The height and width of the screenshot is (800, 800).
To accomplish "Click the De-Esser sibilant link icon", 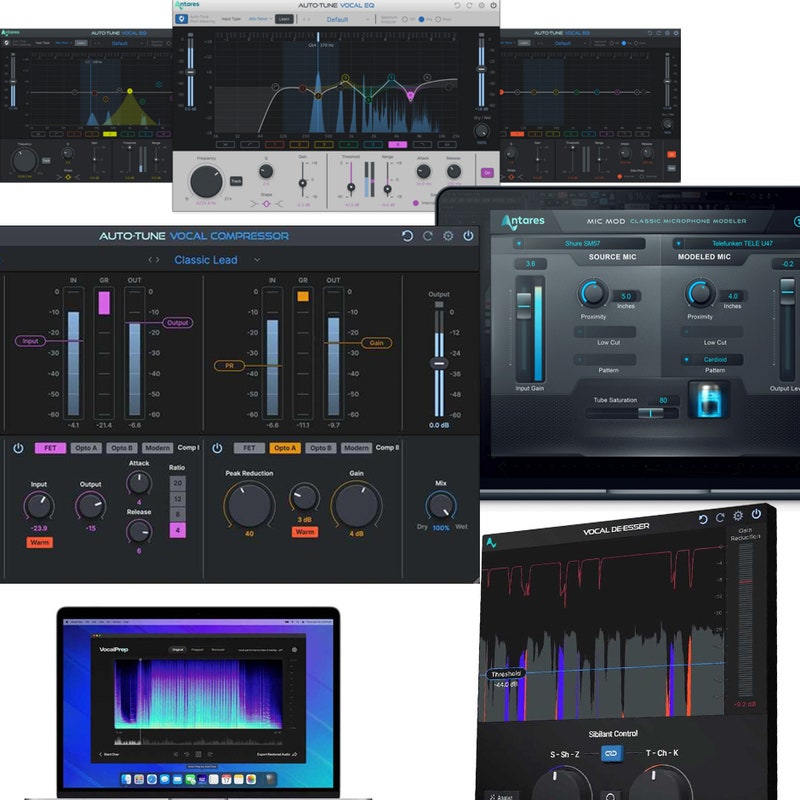I will tap(611, 754).
